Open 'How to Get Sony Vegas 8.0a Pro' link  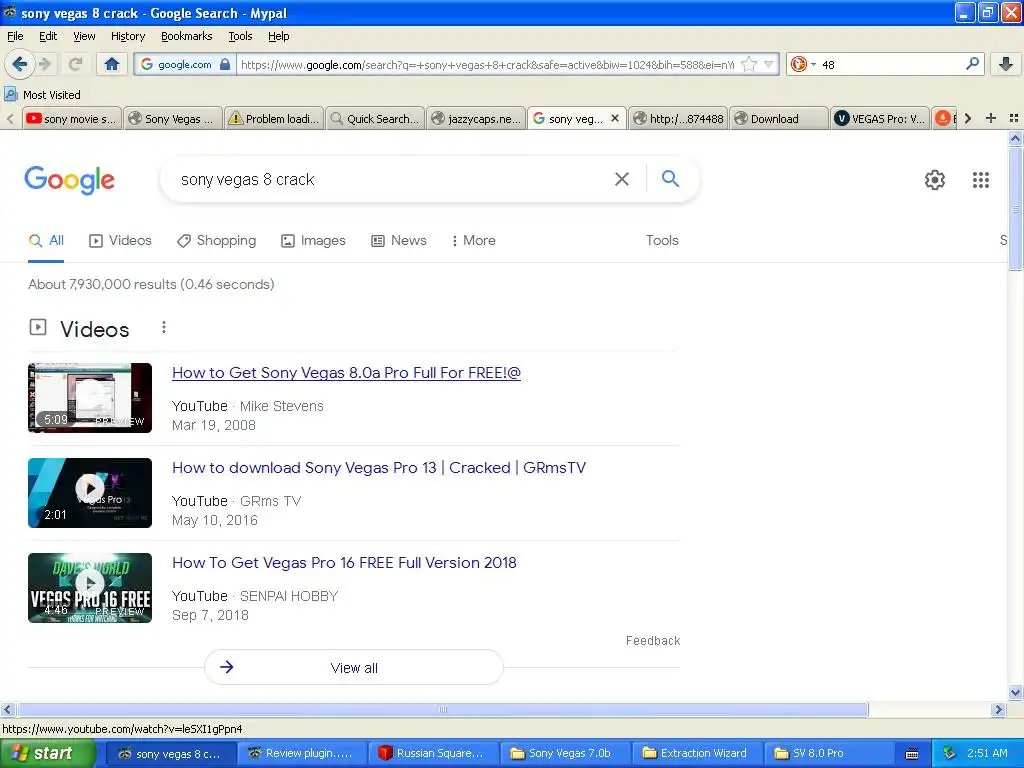coord(346,373)
